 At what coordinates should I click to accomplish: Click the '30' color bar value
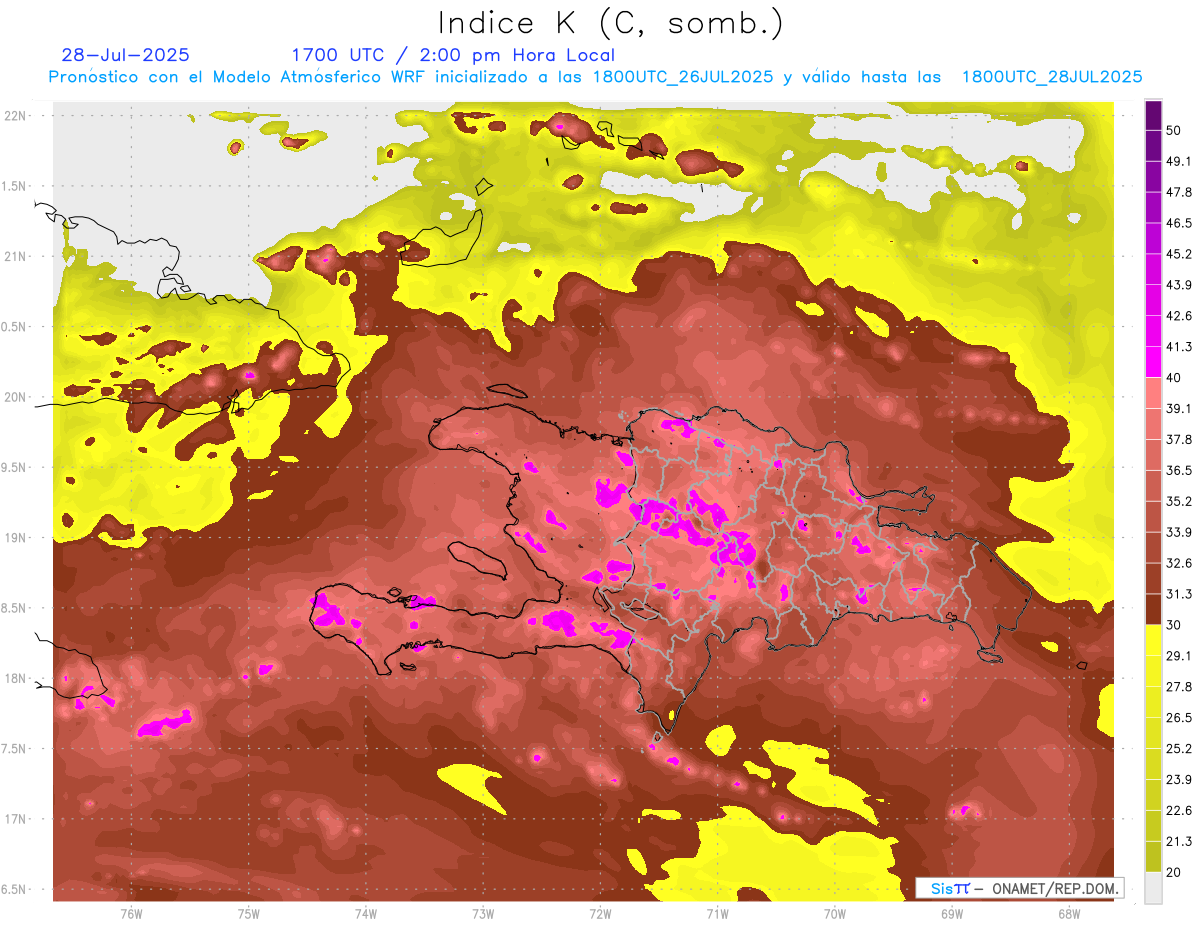click(1175, 625)
